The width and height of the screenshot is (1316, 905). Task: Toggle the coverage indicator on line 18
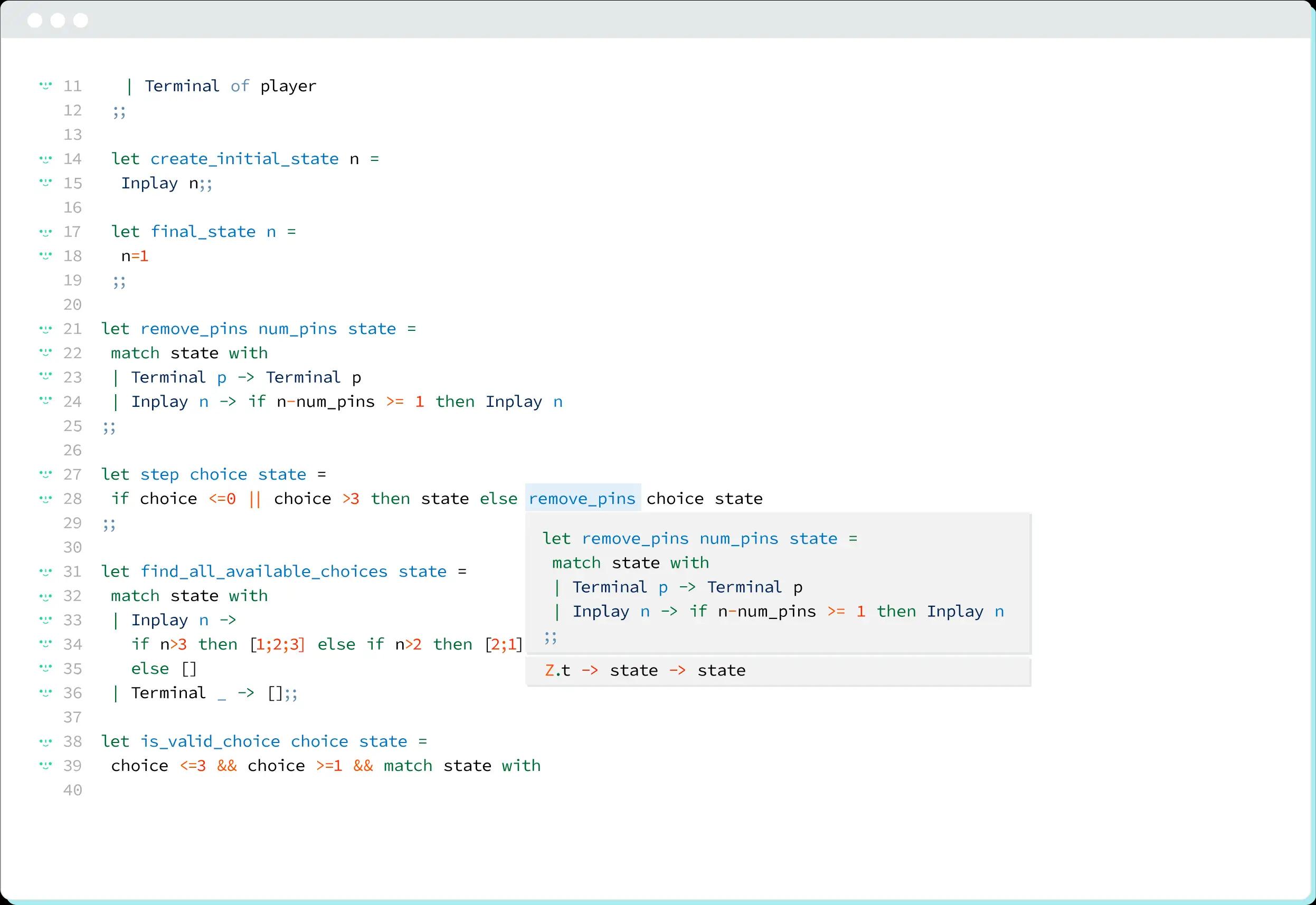(45, 256)
